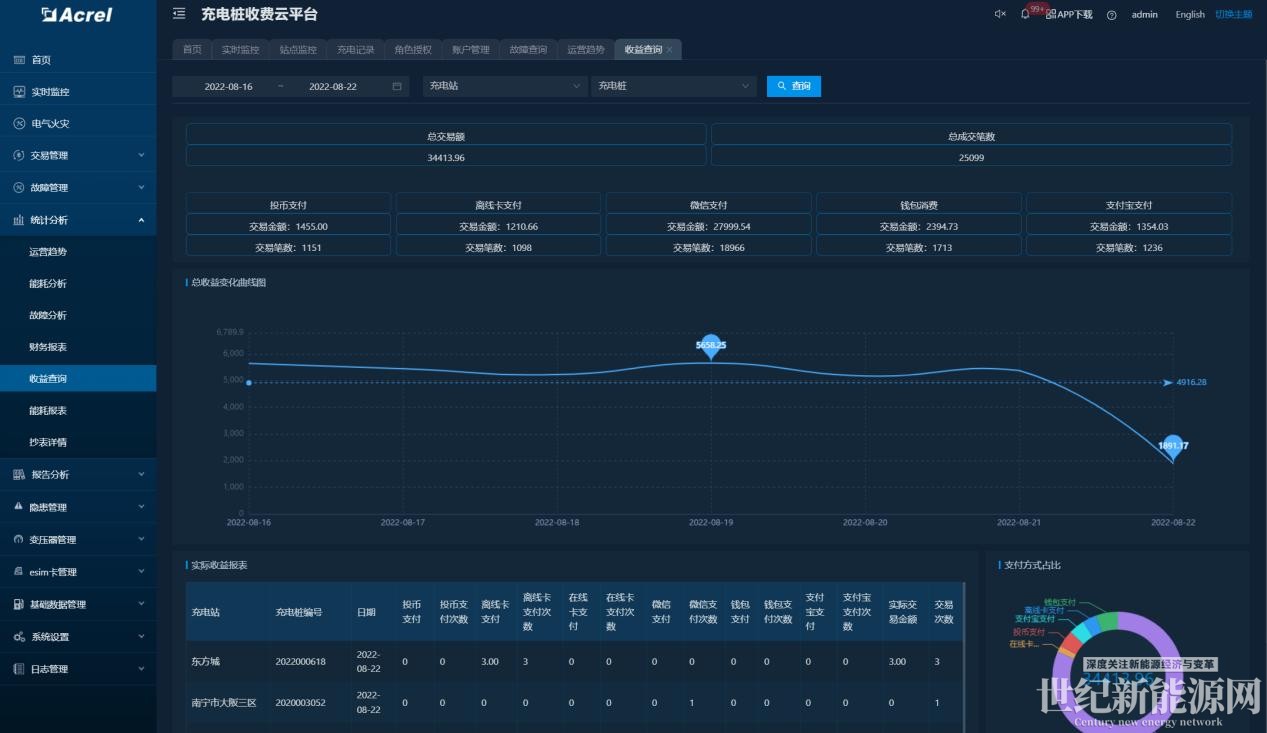Click the 切换主题 theme link
Screen dimensions: 1267x733
click(x=1233, y=15)
